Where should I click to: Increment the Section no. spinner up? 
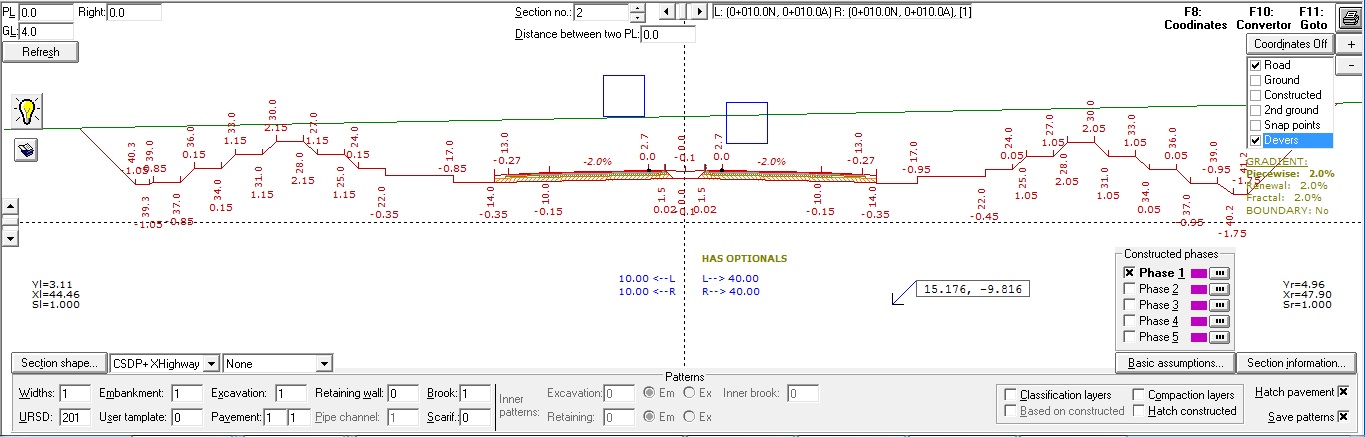click(x=637, y=8)
